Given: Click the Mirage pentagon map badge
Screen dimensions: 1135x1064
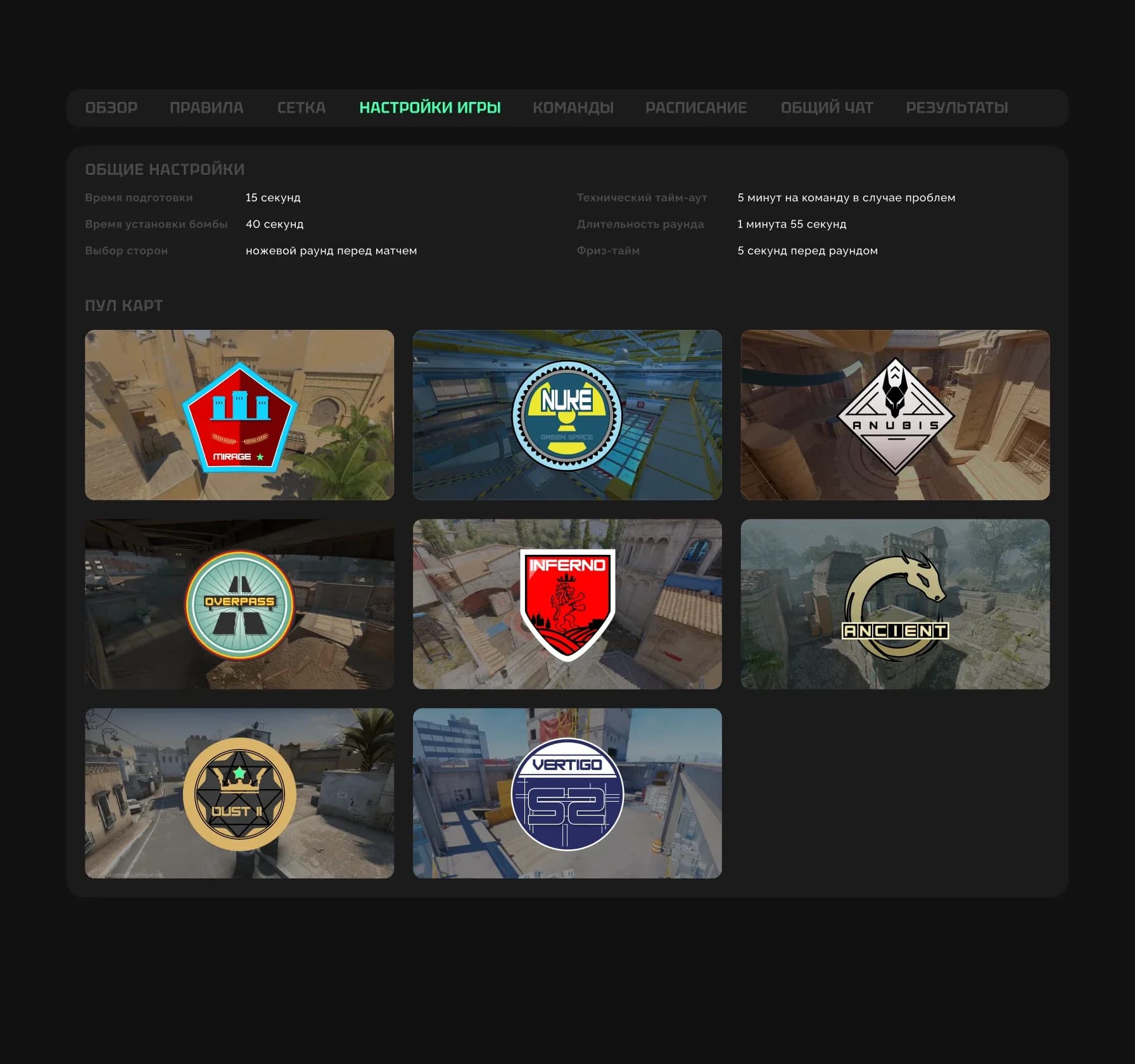Looking at the screenshot, I should pyautogui.click(x=239, y=417).
